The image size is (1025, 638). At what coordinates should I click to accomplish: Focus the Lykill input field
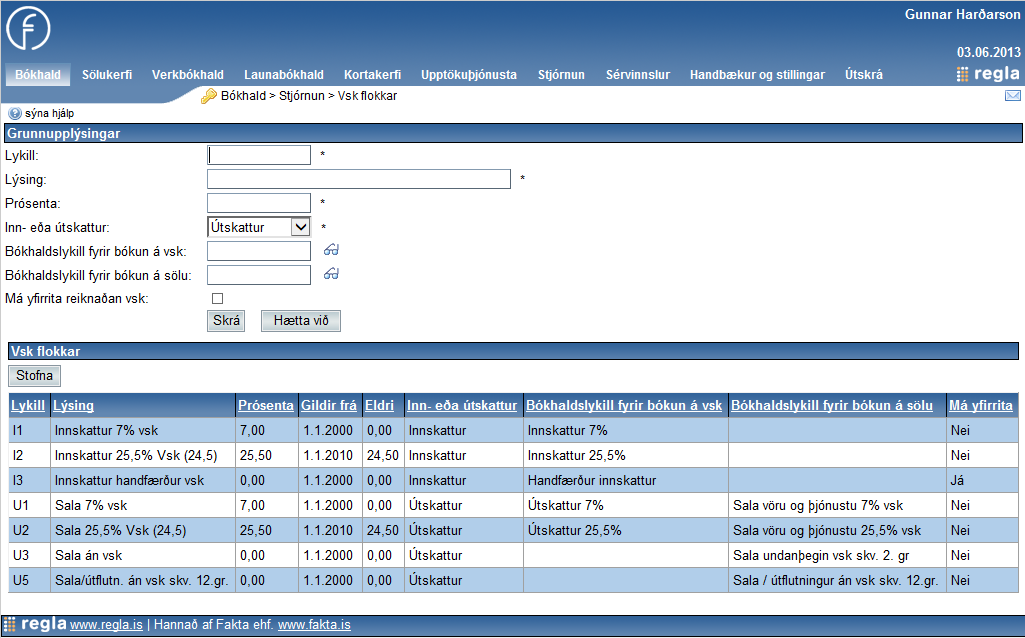pos(259,155)
